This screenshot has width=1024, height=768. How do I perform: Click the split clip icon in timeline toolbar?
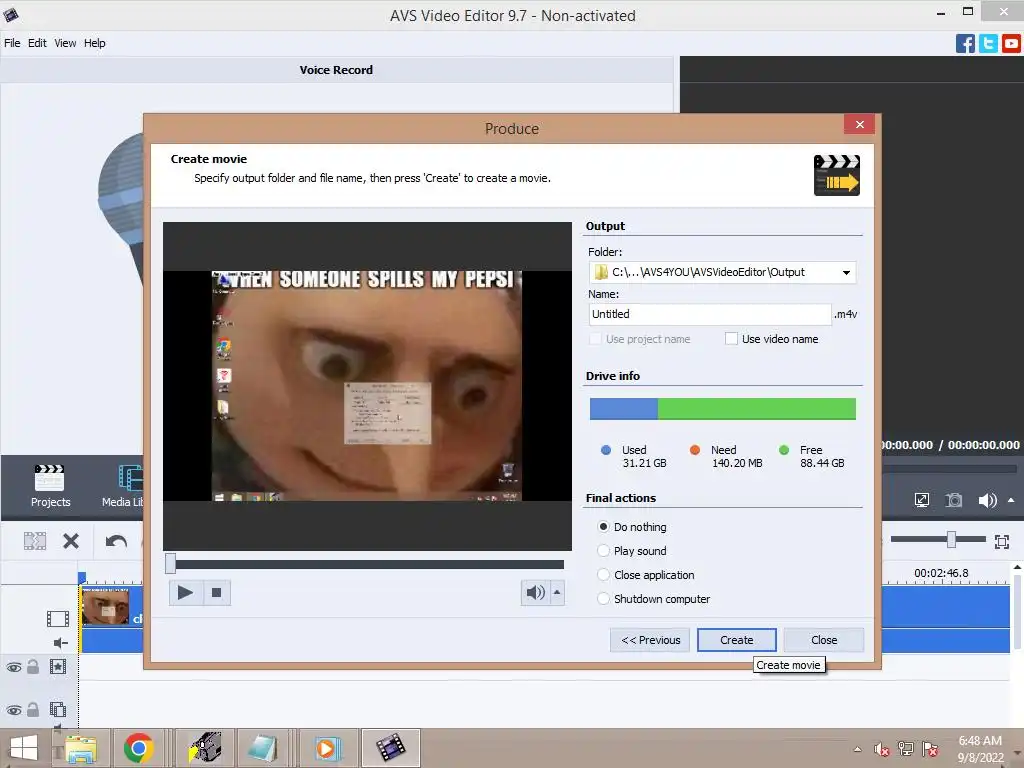coord(35,541)
